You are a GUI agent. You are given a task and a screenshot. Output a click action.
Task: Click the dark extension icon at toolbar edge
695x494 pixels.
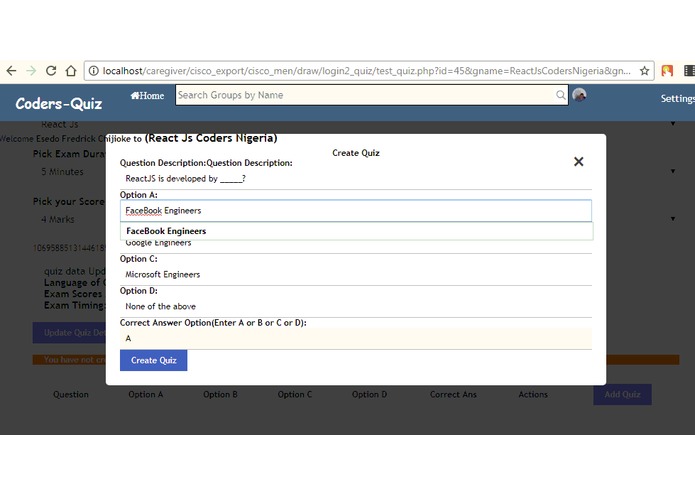pos(690,71)
